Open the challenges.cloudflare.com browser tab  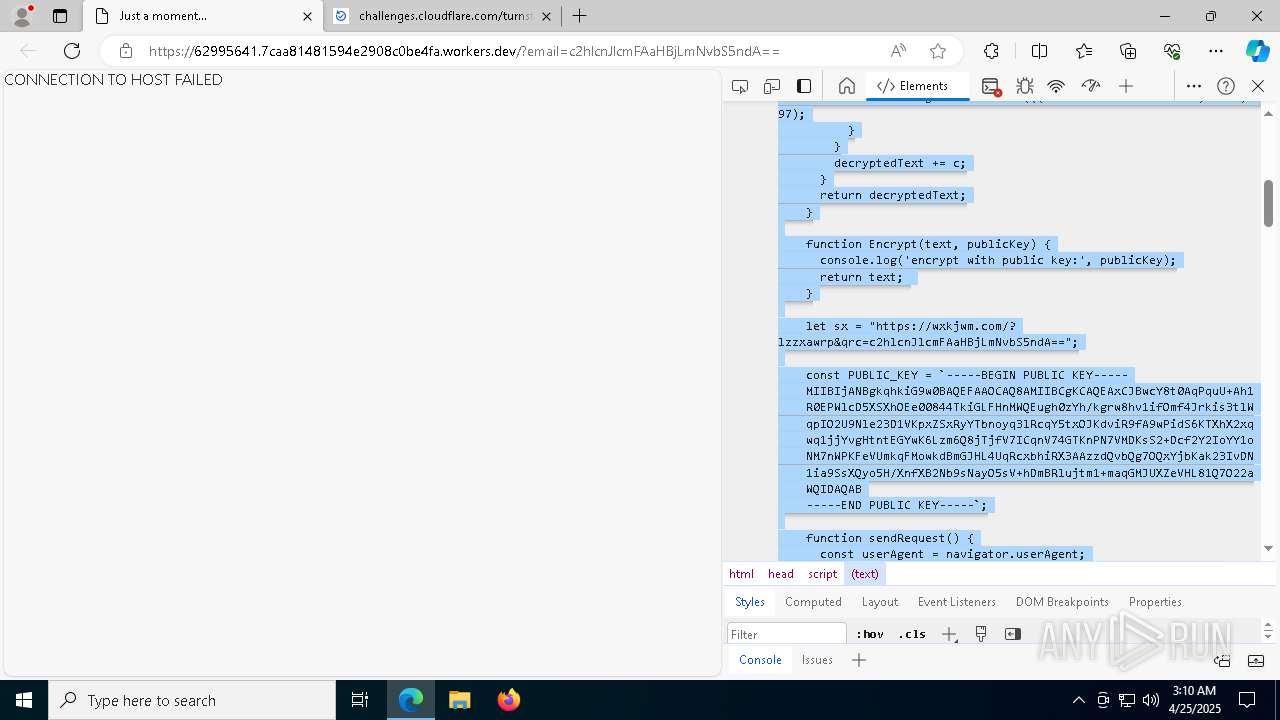tap(444, 16)
